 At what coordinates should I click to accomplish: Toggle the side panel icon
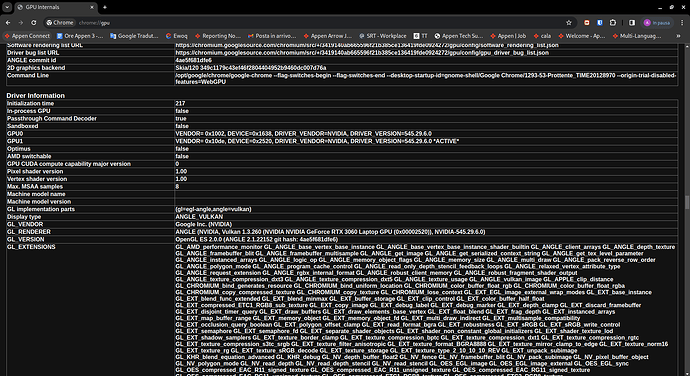tap(632, 22)
